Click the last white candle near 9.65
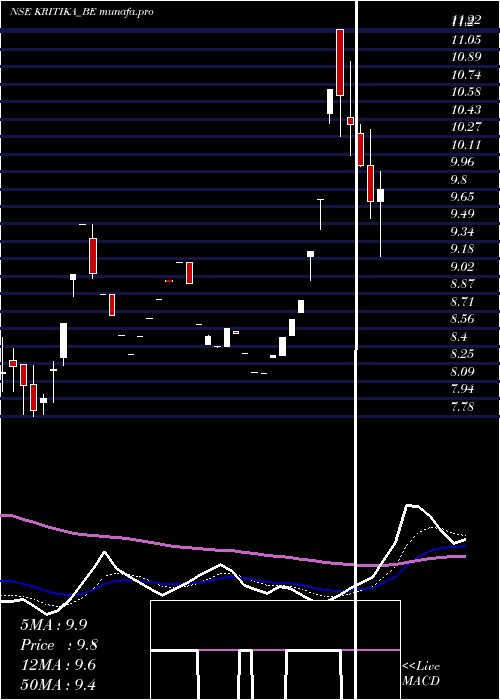Image resolution: width=500 pixels, height=700 pixels. [x=380, y=196]
